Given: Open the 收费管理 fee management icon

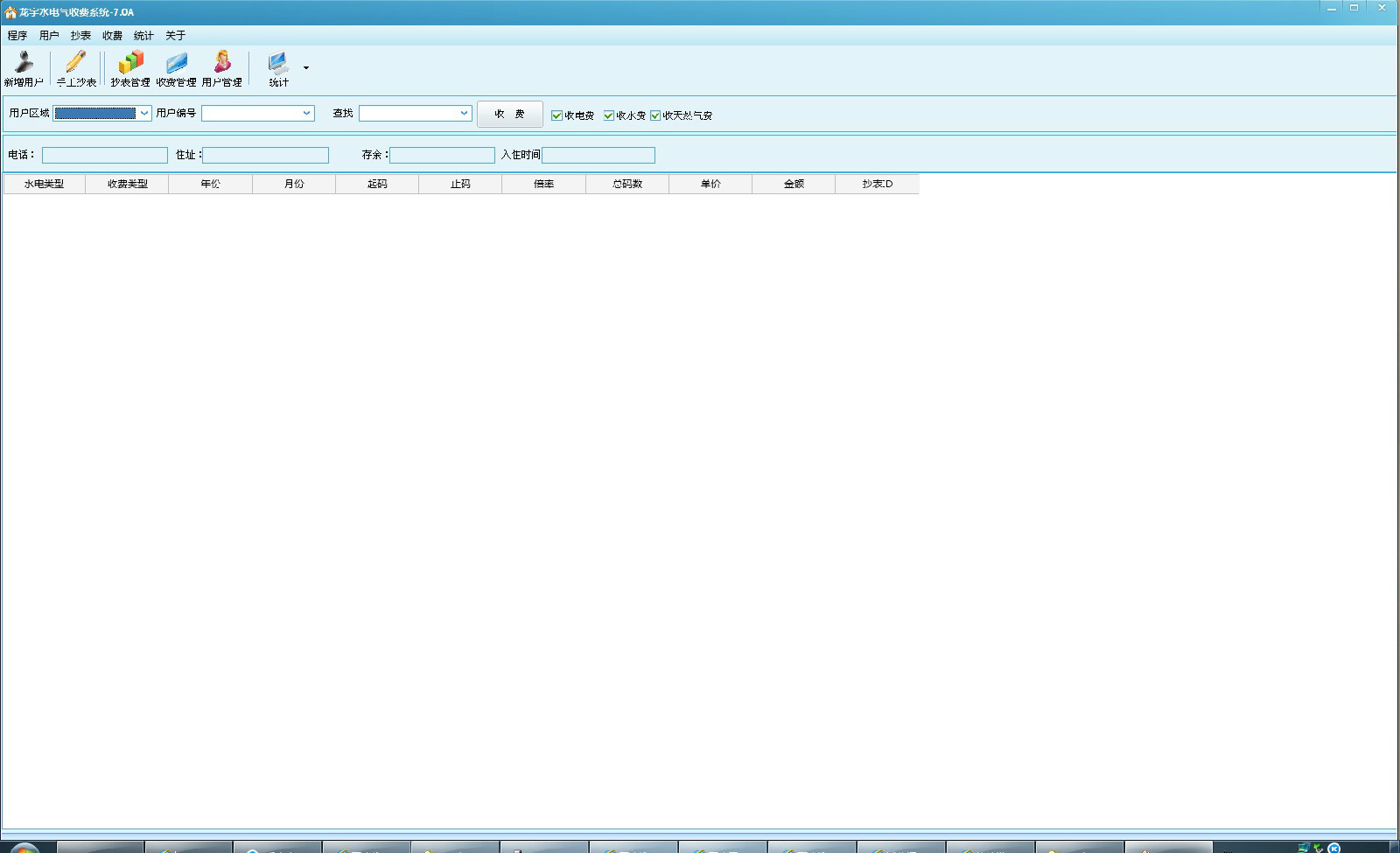Looking at the screenshot, I should [x=176, y=68].
